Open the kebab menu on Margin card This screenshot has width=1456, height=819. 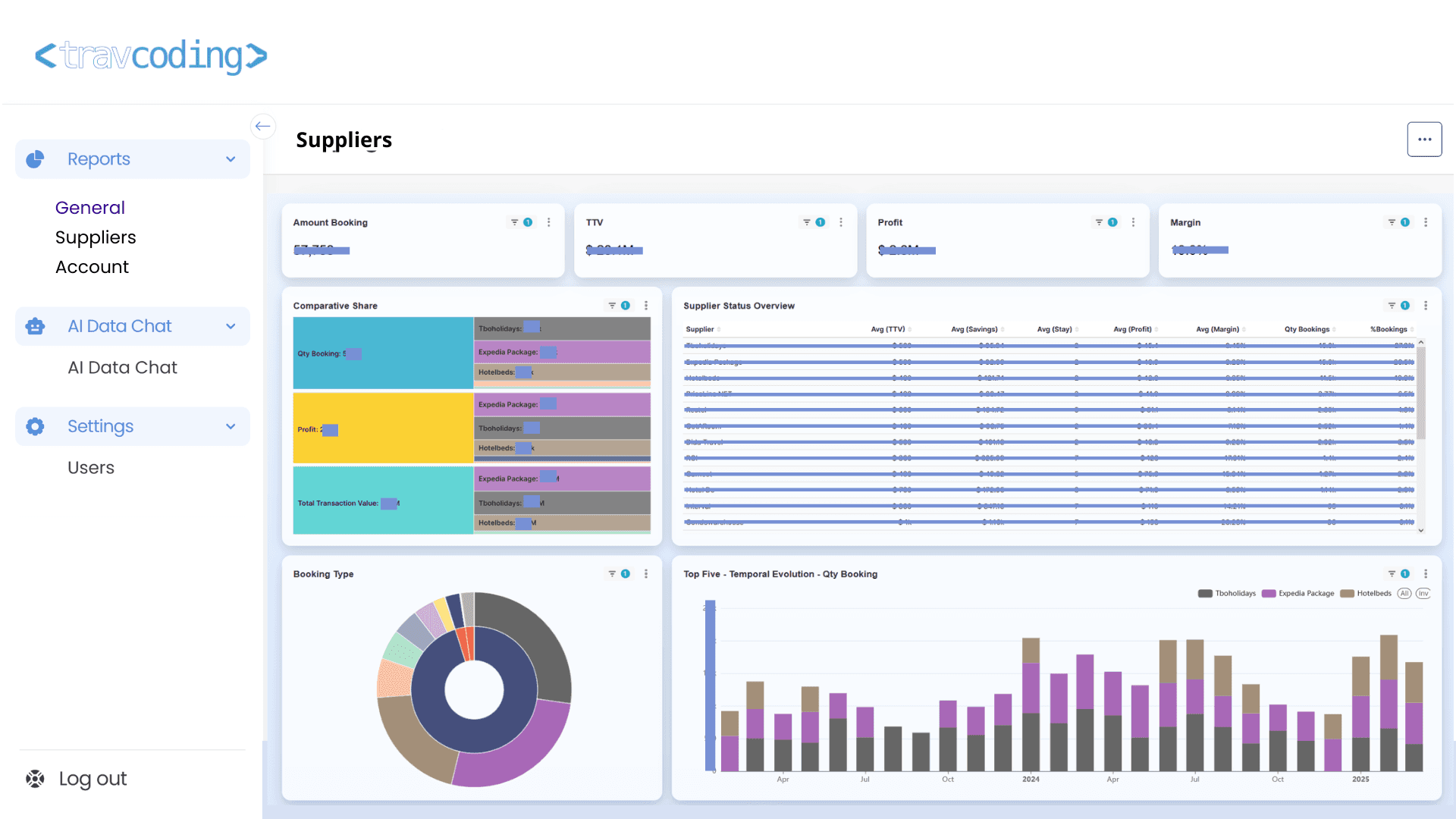point(1426,222)
